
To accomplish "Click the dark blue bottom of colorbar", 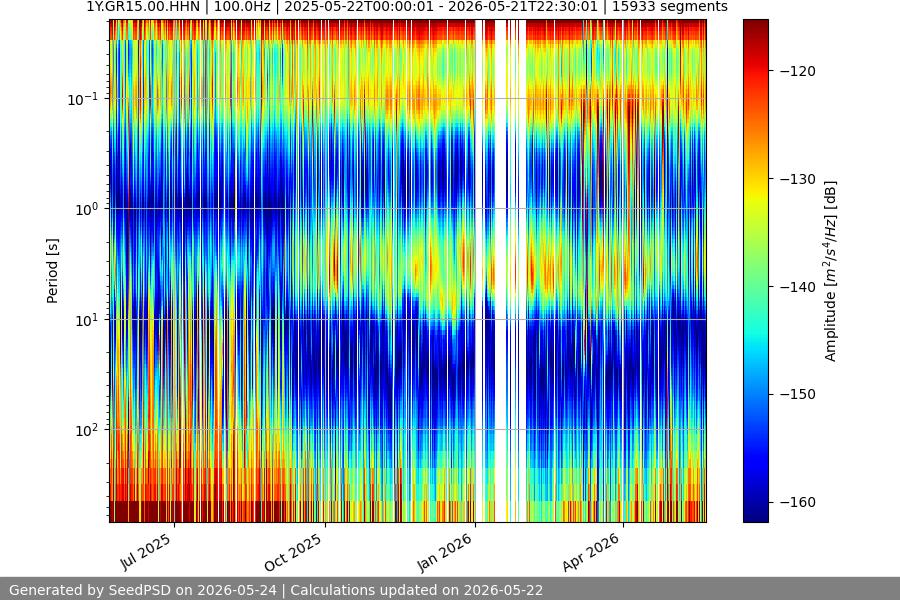I will (x=755, y=514).
